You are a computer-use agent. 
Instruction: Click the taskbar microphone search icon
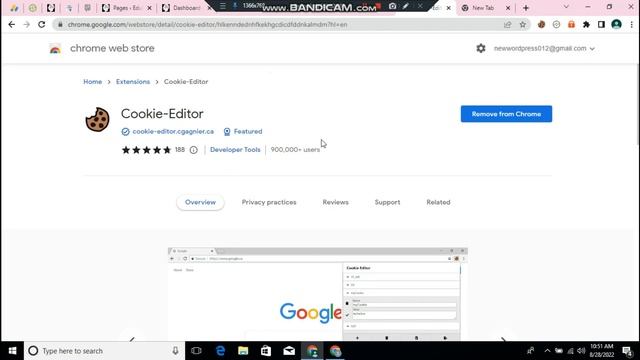pyautogui.click(x=176, y=351)
